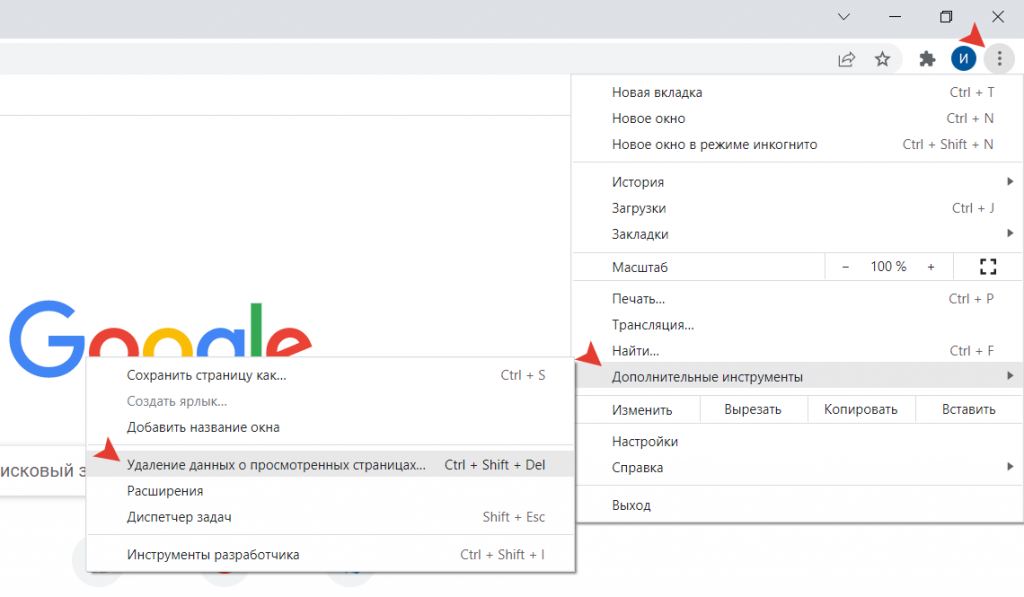The height and width of the screenshot is (597, 1024).
Task: Open Диспетчер задач
Action: click(x=179, y=517)
